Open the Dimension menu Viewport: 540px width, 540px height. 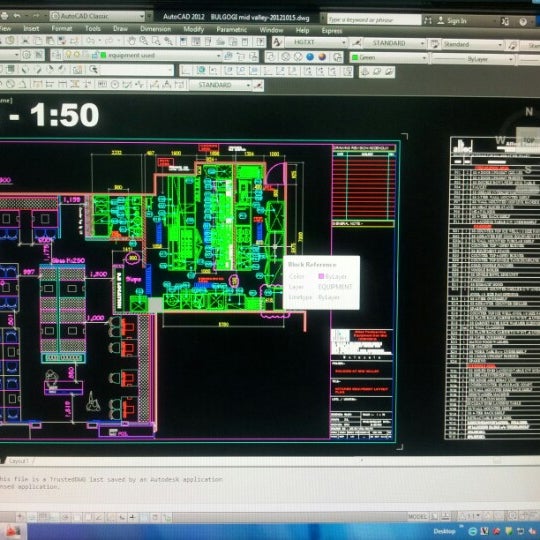coord(155,29)
